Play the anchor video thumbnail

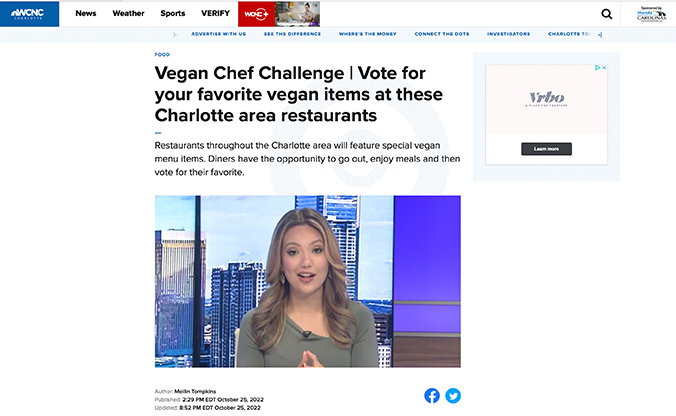pos(308,282)
